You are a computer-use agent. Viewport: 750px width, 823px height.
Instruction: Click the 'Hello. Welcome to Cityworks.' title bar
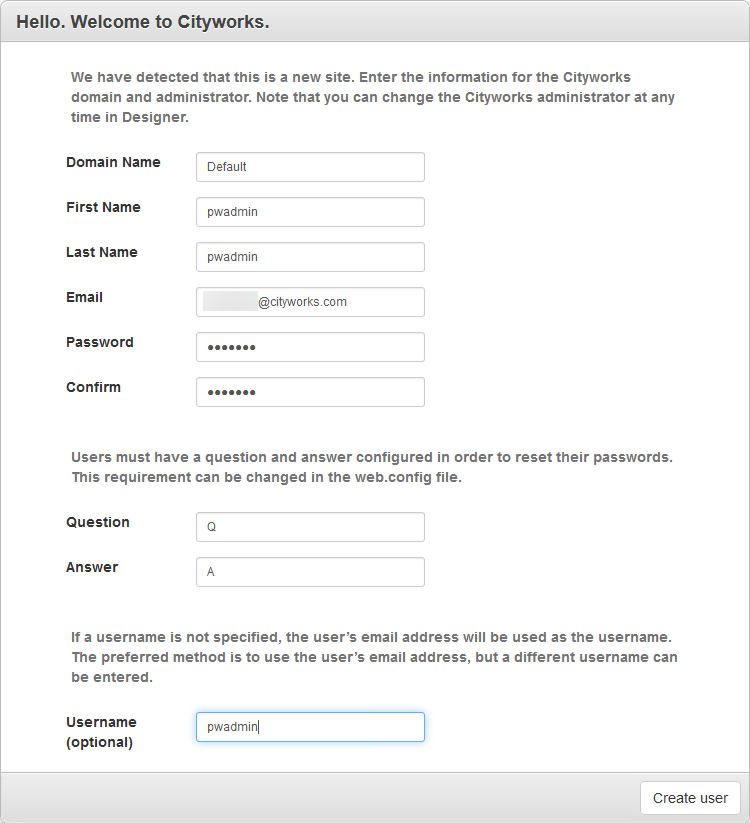coord(143,21)
